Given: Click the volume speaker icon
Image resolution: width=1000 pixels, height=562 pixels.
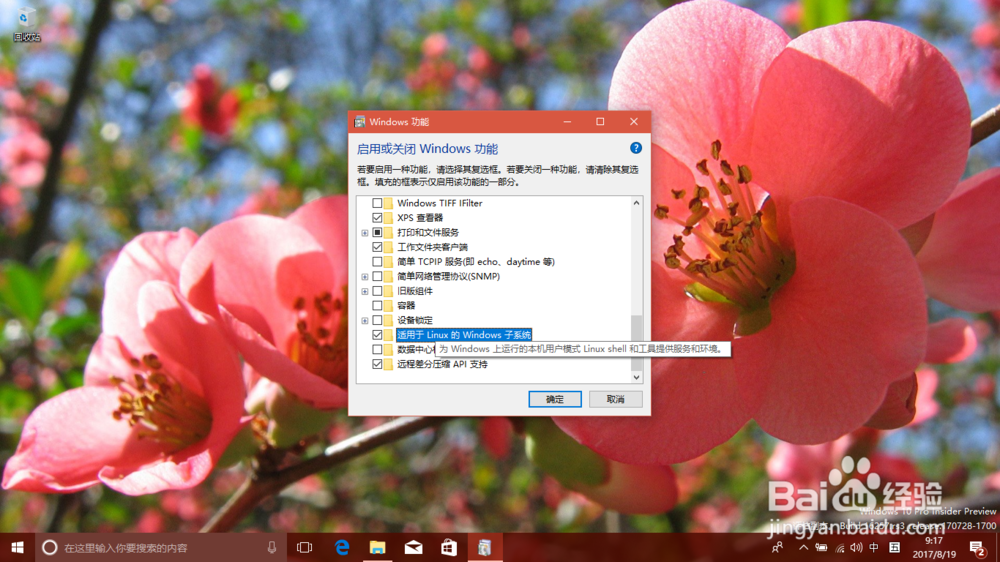Looking at the screenshot, I should pyautogui.click(x=856, y=547).
